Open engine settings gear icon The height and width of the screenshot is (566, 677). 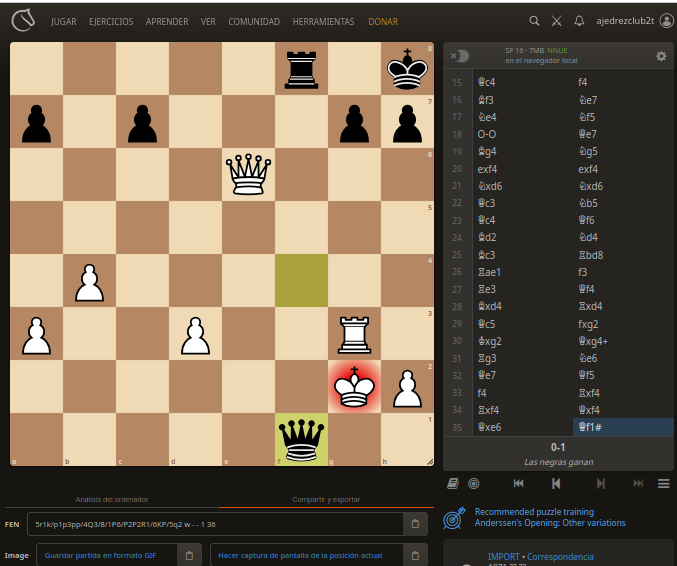661,56
